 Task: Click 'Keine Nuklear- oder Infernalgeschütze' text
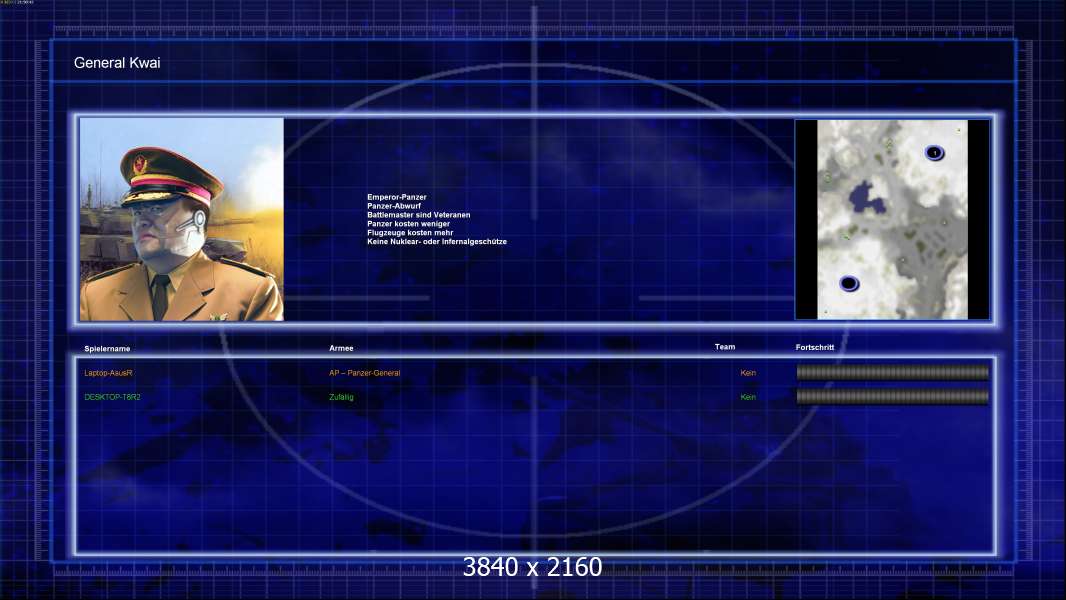pos(437,241)
